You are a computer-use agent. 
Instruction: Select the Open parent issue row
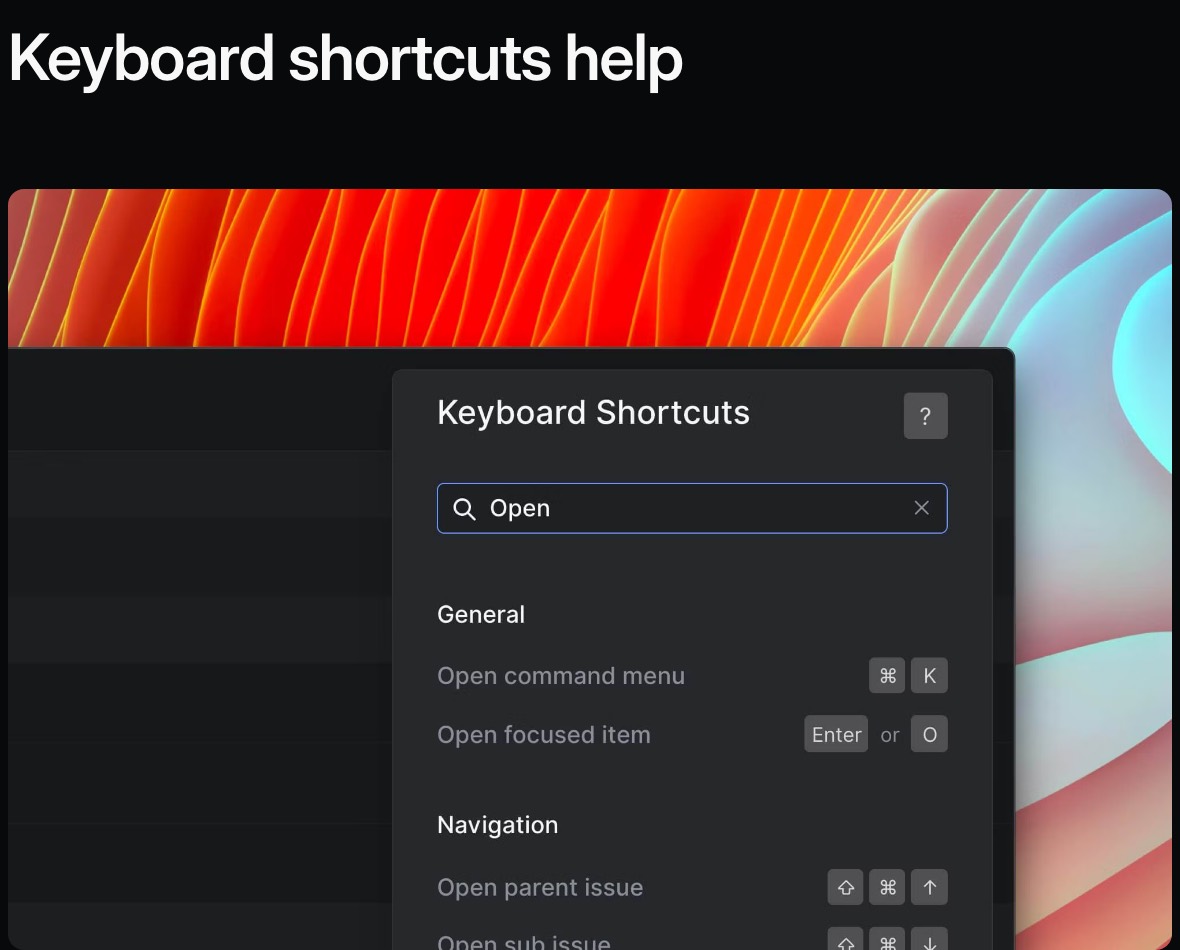coord(692,887)
